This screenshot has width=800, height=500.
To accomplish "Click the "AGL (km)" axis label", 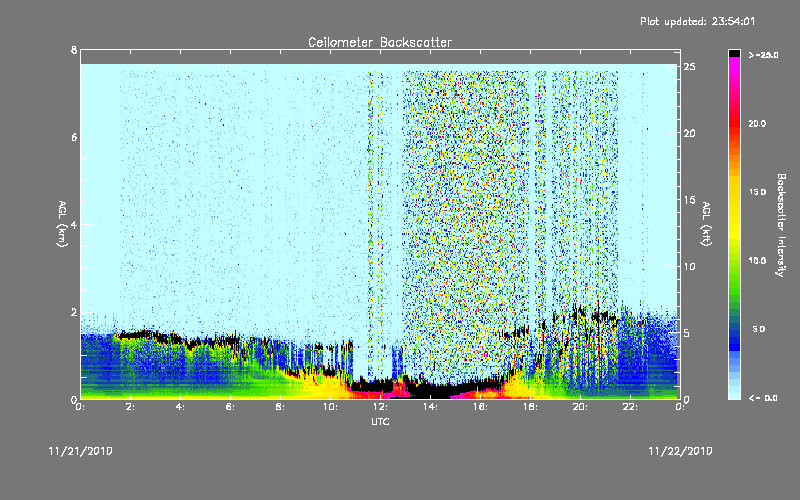I will [x=62, y=224].
